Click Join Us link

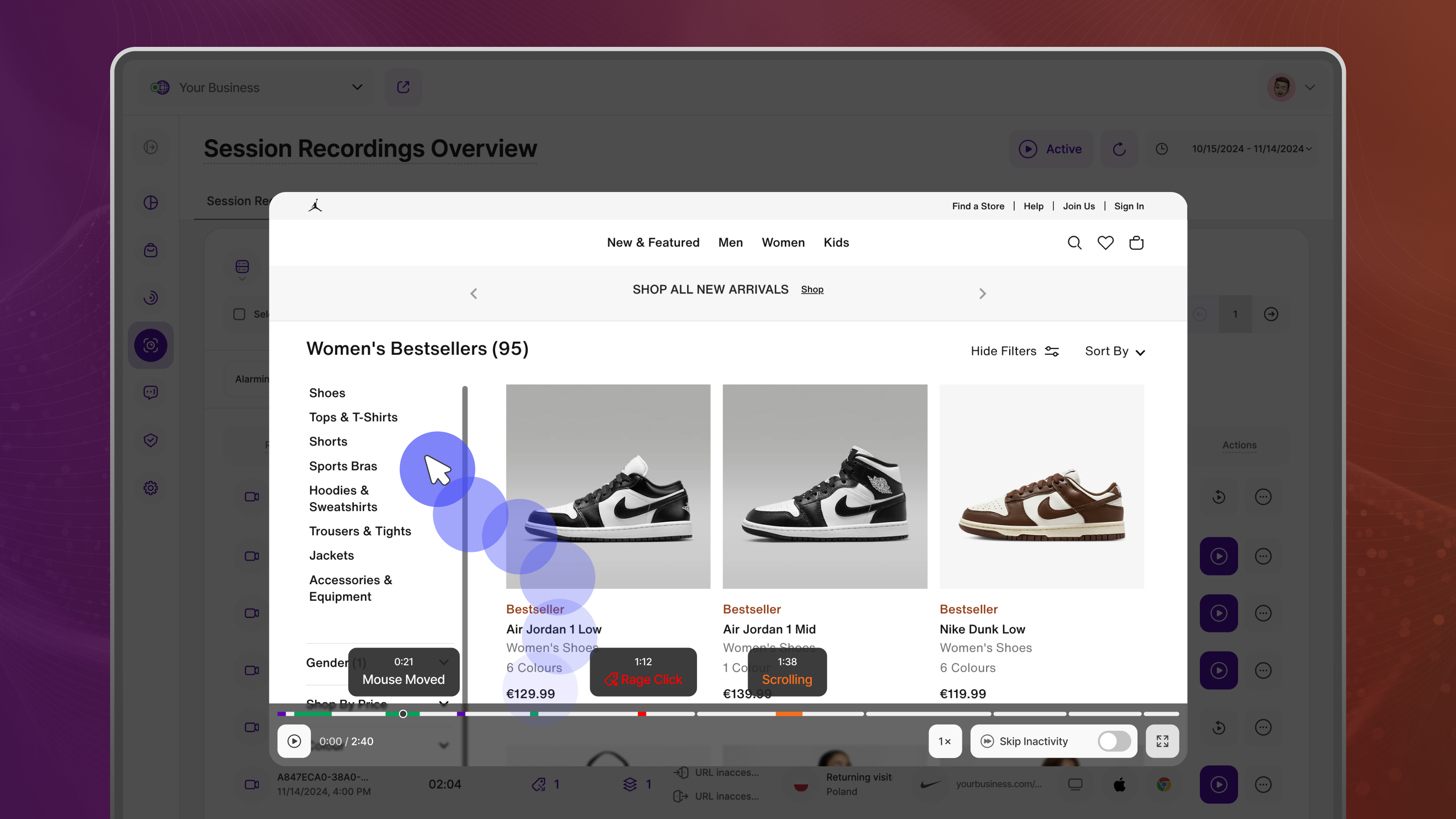[x=1078, y=206]
